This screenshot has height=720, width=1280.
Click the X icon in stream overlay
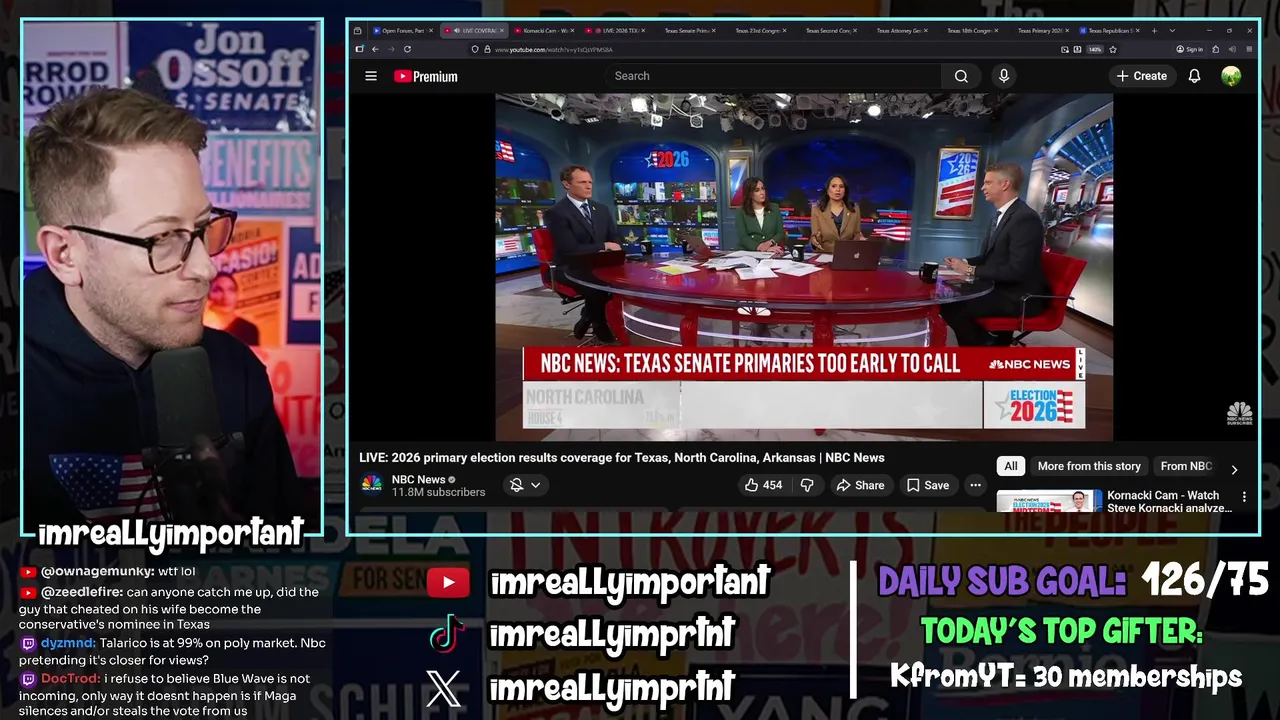[444, 688]
